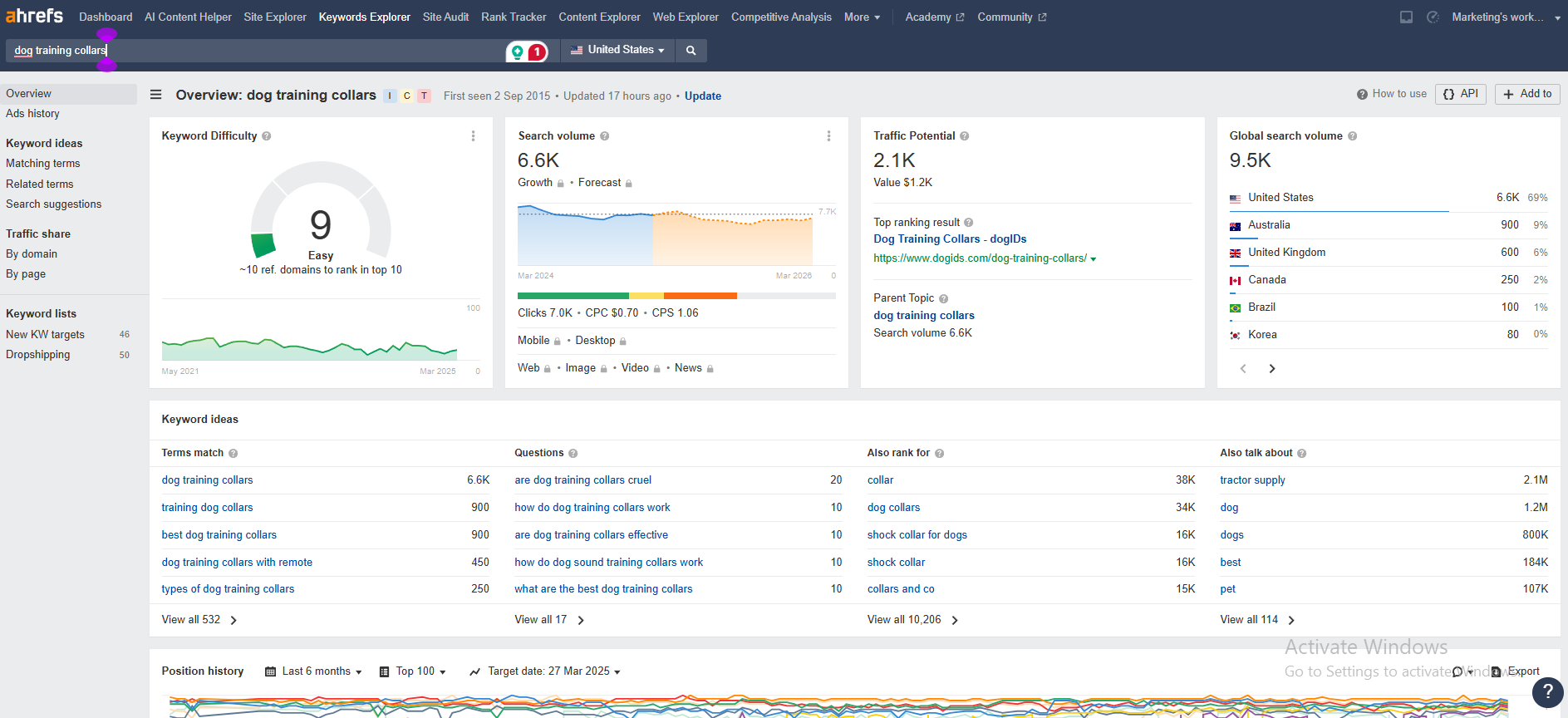
Task: Click Search volume help icon
Action: (x=605, y=136)
